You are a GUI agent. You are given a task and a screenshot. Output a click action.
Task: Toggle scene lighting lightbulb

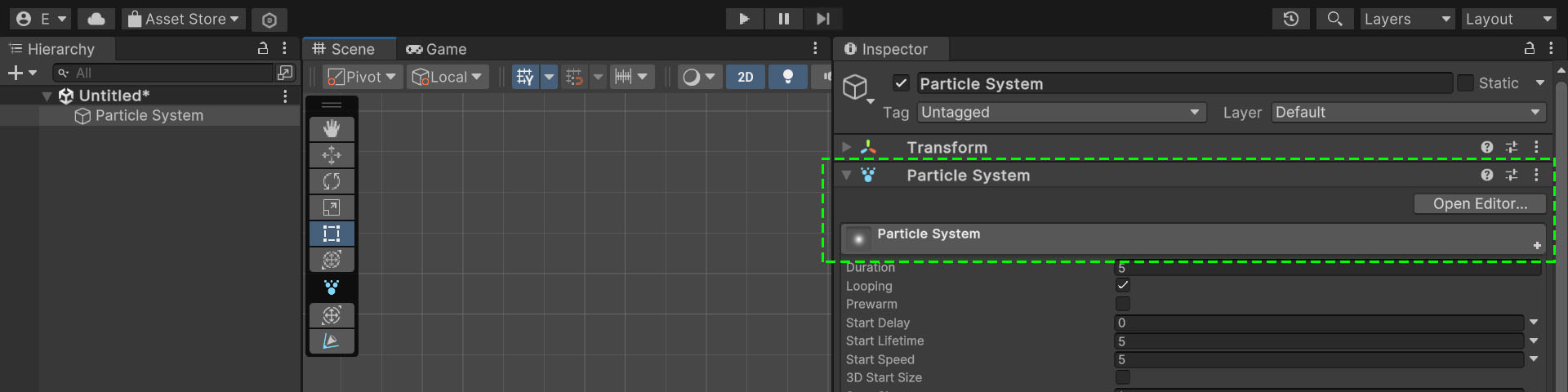point(788,77)
